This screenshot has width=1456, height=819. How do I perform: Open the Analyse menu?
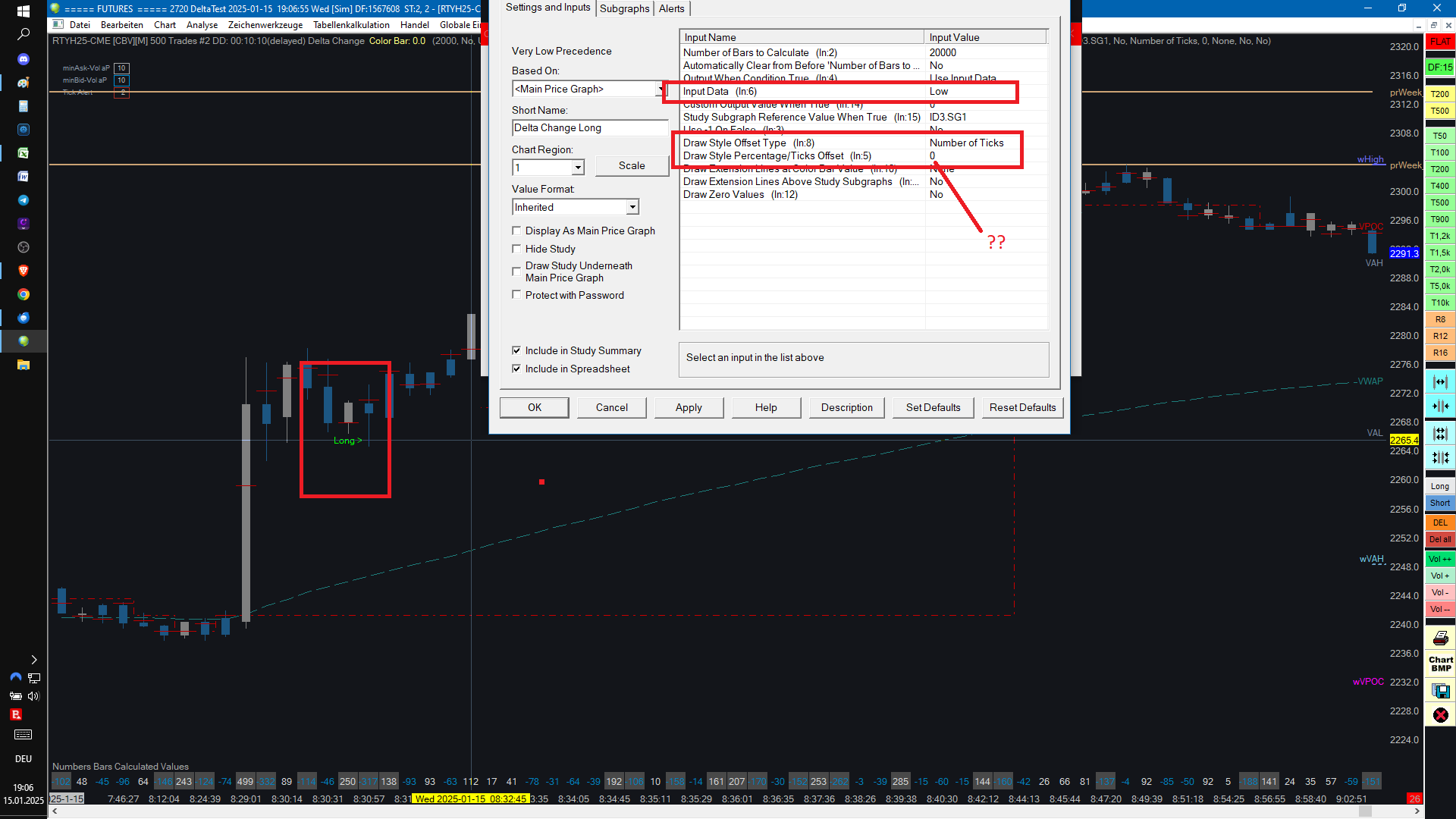(x=202, y=25)
